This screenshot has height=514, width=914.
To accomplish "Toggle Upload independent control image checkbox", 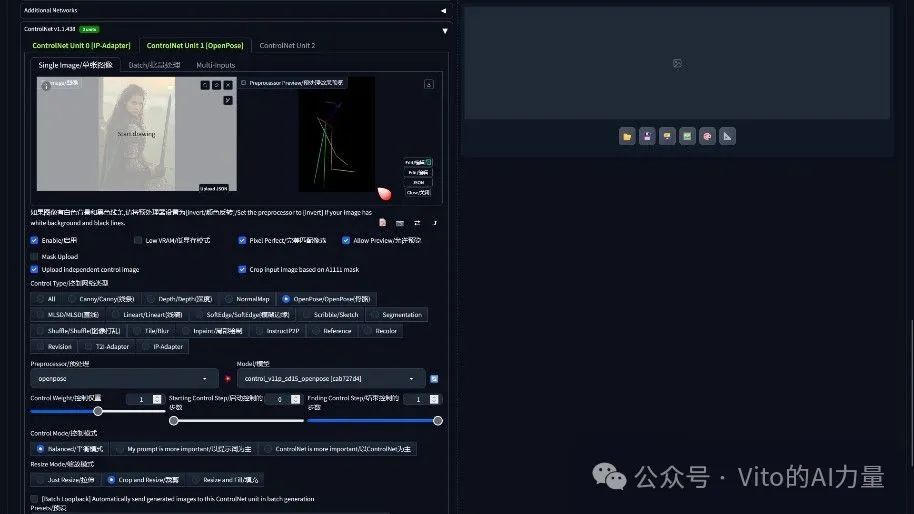I will pos(34,269).
